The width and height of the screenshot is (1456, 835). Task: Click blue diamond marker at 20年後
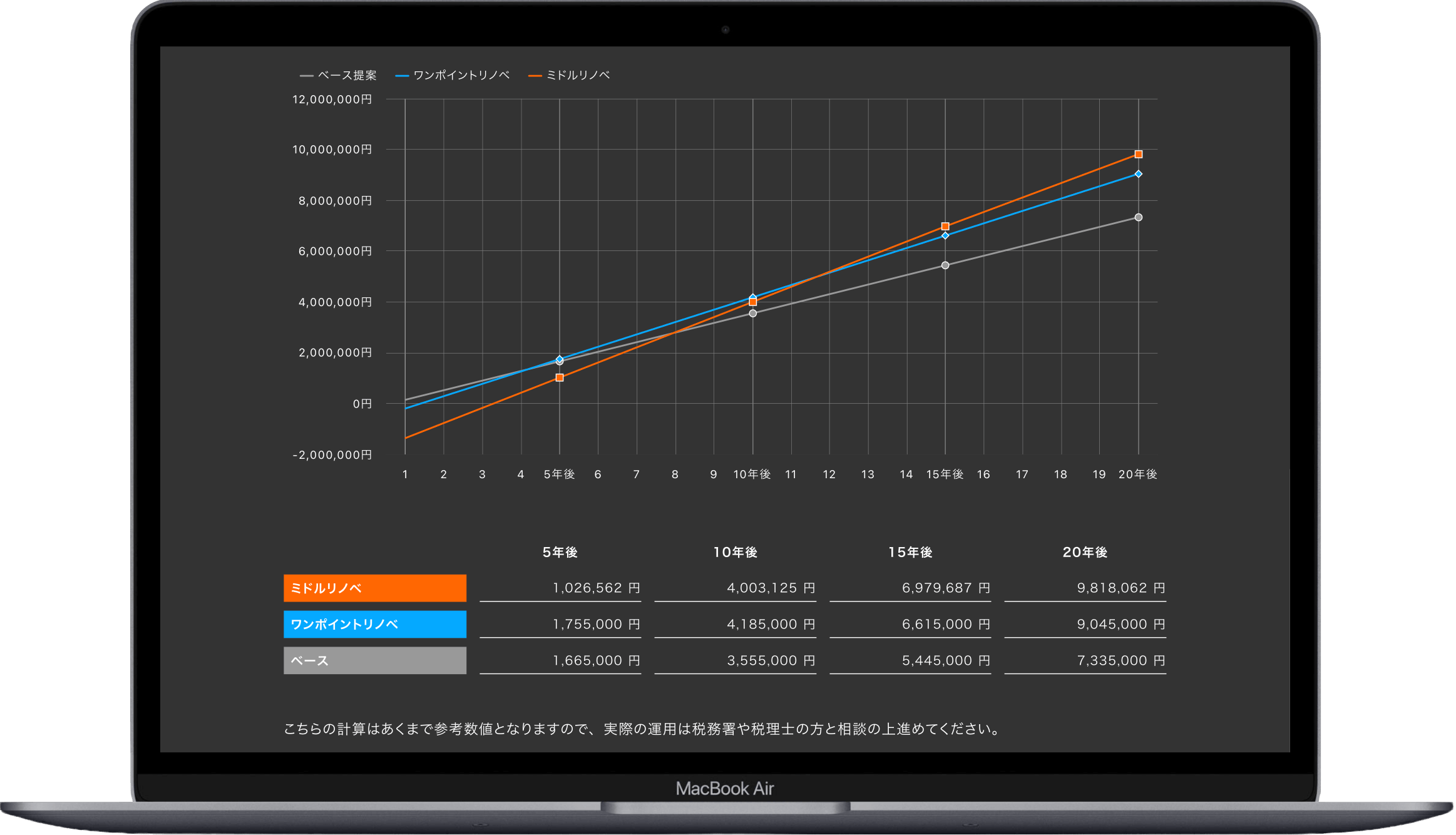coord(1138,174)
